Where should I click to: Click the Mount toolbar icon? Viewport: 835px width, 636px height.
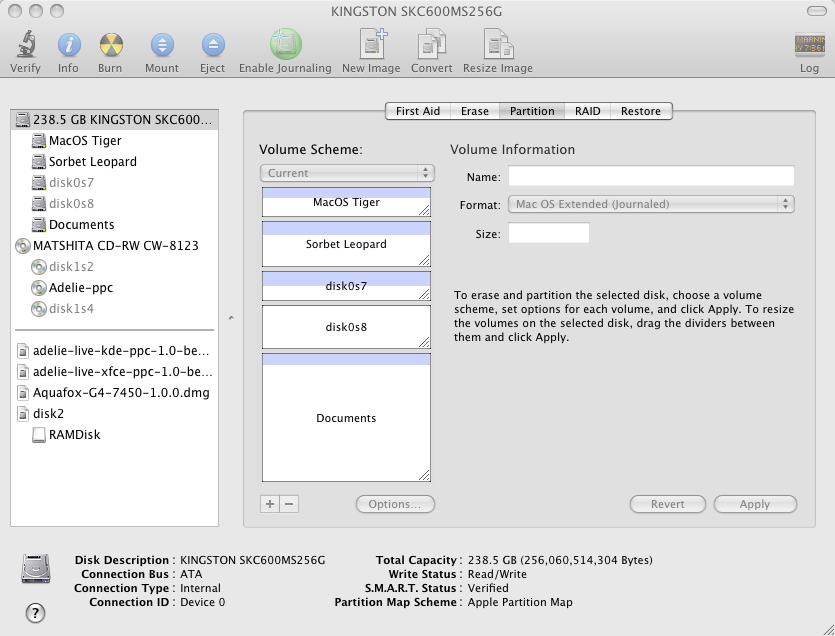(161, 46)
